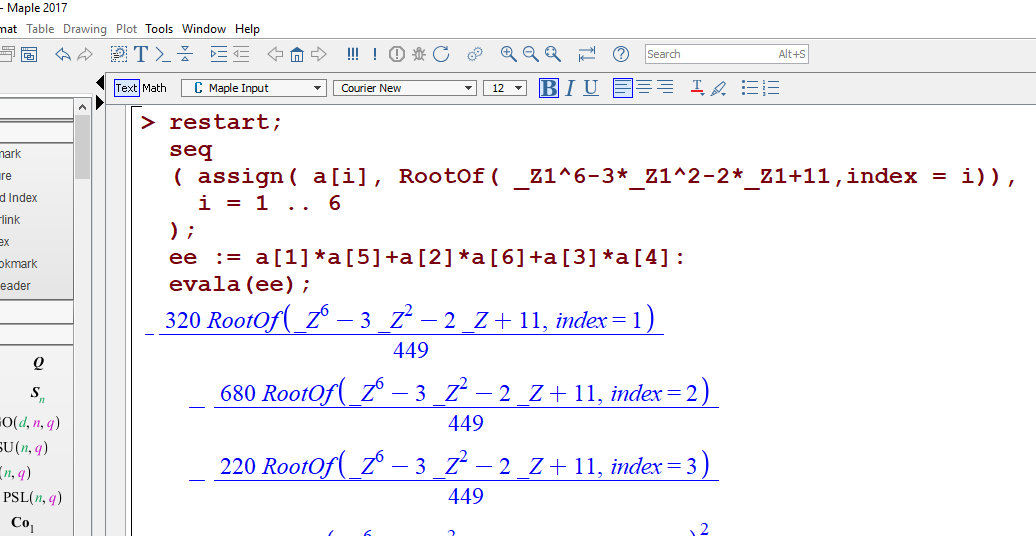This screenshot has width=1036, height=536.
Task: Select the PSL(n, q) palette entry
Action: pos(32,498)
